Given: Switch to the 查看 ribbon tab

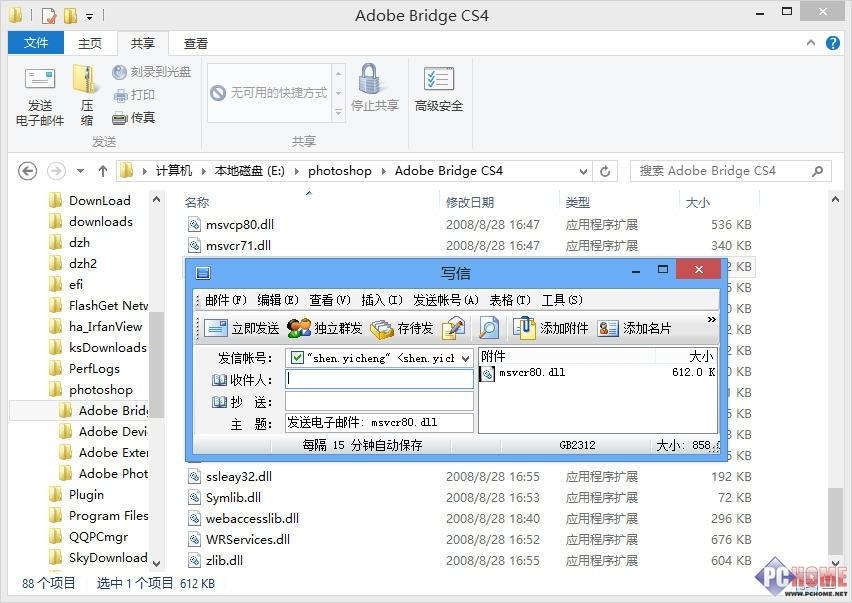Looking at the screenshot, I should pos(196,44).
